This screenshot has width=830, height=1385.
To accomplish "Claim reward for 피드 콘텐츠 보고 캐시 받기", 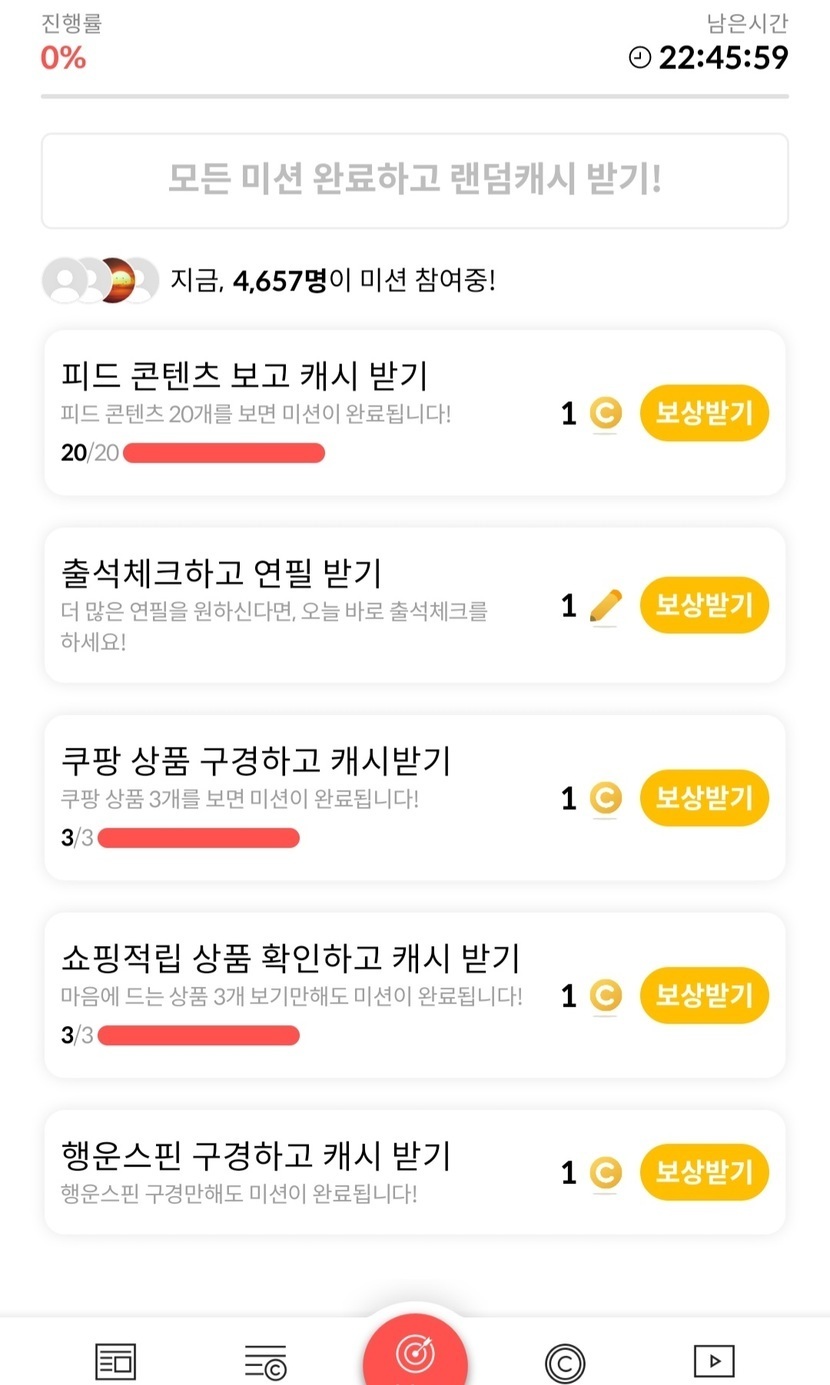I will 704,413.
